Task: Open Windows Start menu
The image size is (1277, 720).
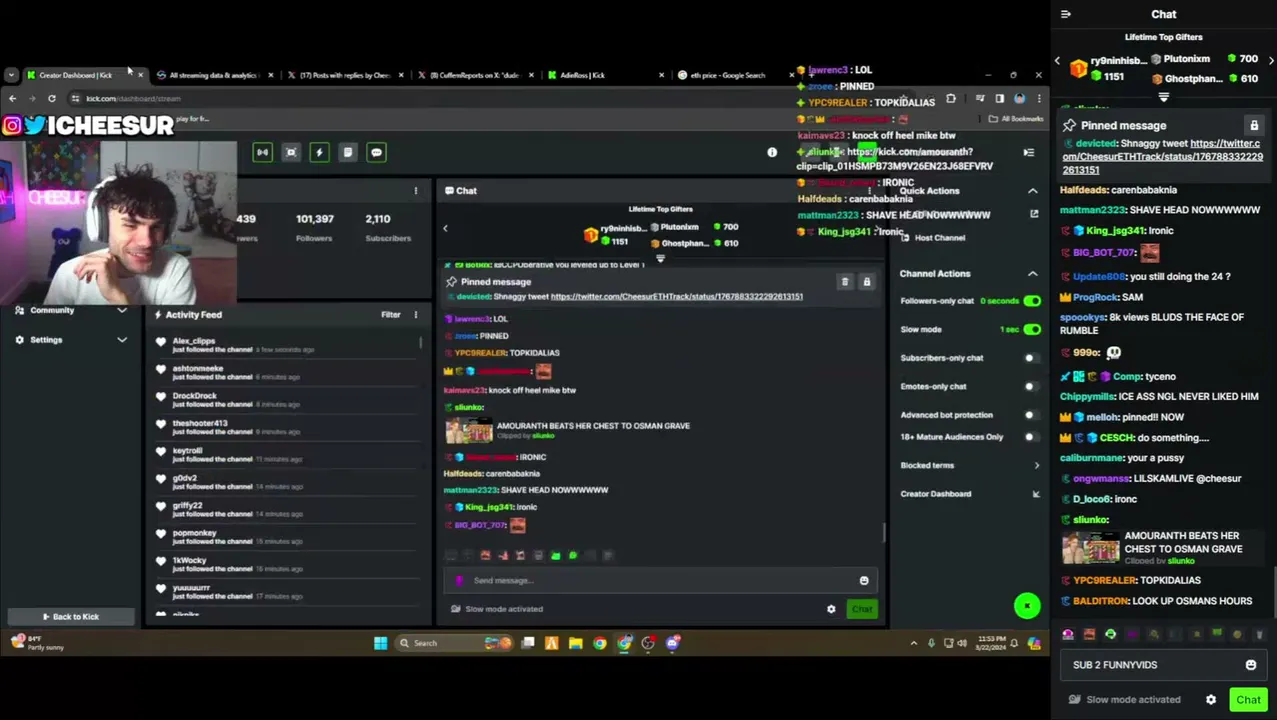Action: point(381,643)
